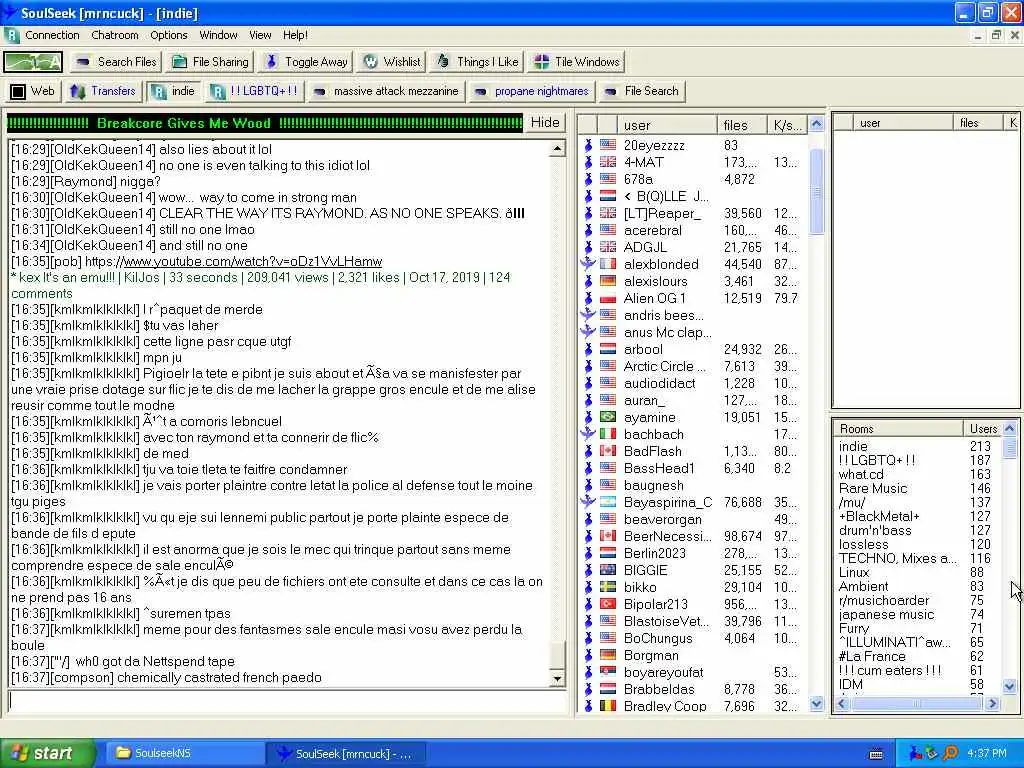This screenshot has width=1024, height=768.
Task: Click the Rooms list scroll-down arrow
Action: 1010,686
